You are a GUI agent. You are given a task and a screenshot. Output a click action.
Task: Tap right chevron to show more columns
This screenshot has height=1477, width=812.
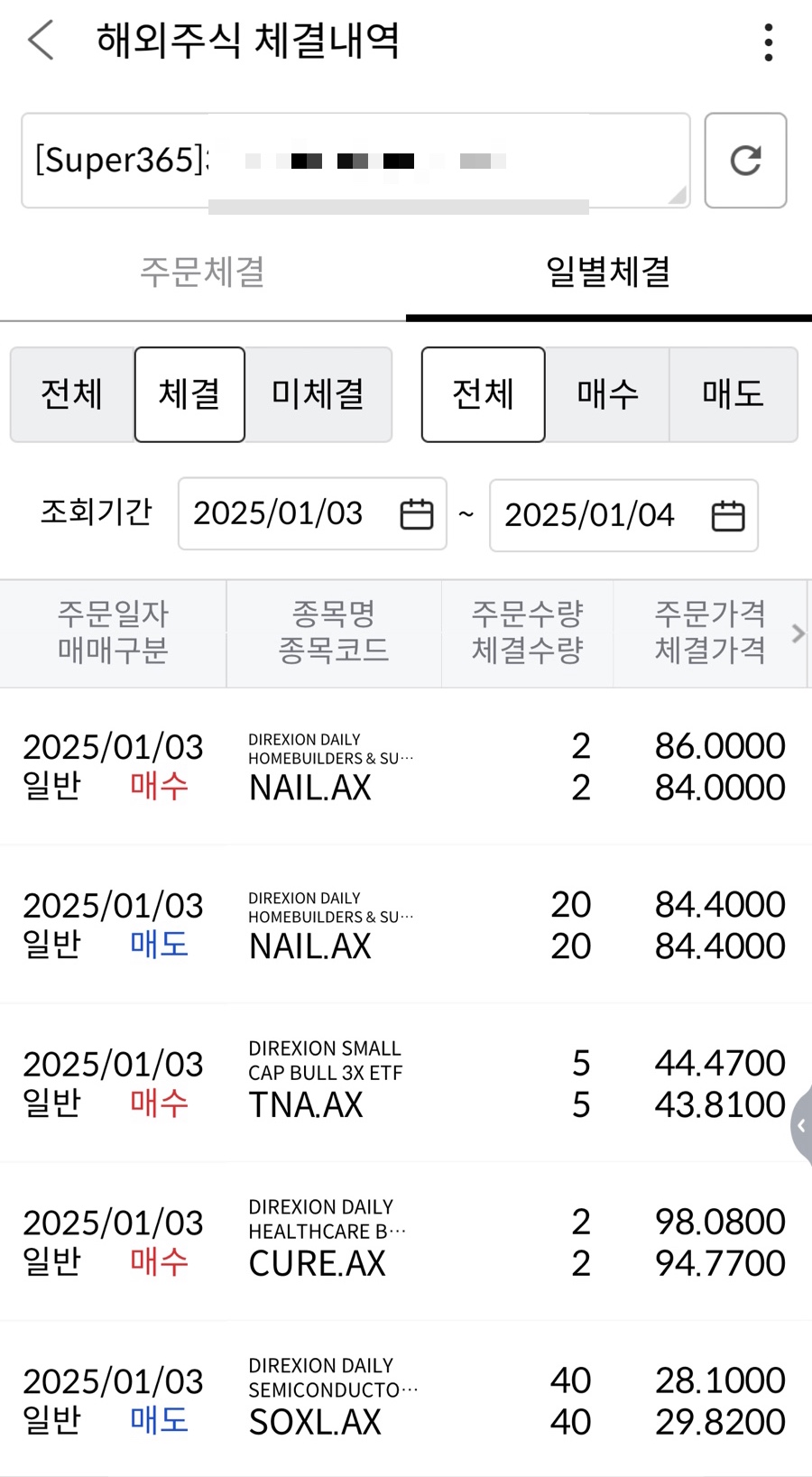(798, 633)
